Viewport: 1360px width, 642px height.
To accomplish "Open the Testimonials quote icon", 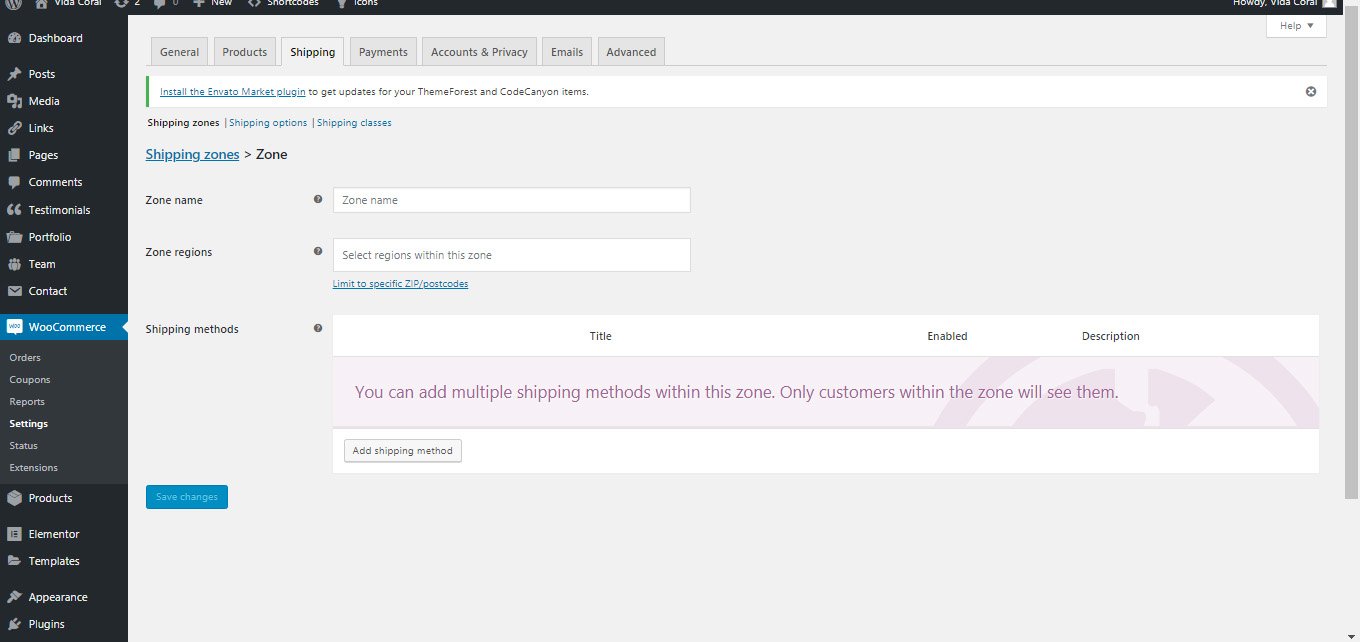I will [14, 210].
